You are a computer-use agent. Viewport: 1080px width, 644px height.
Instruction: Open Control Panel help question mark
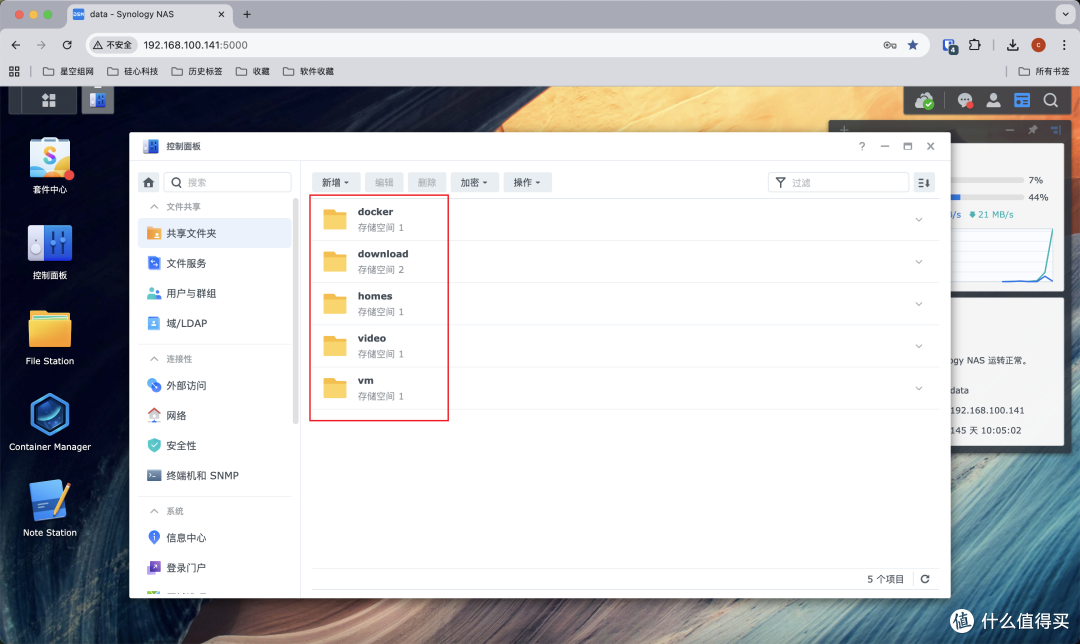click(862, 146)
